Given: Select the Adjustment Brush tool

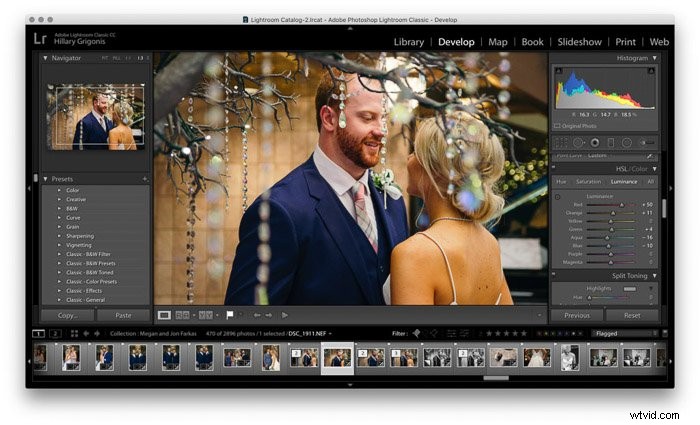Looking at the screenshot, I should click(647, 142).
